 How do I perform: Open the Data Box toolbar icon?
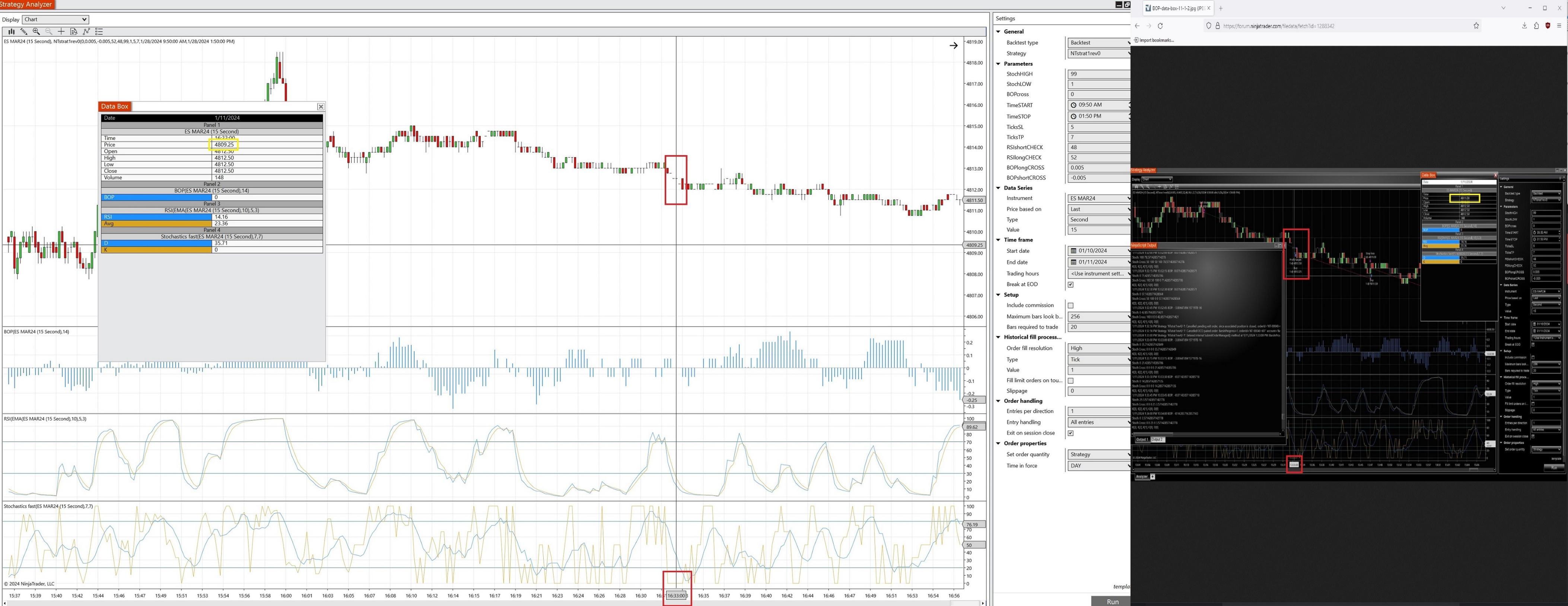[x=74, y=31]
